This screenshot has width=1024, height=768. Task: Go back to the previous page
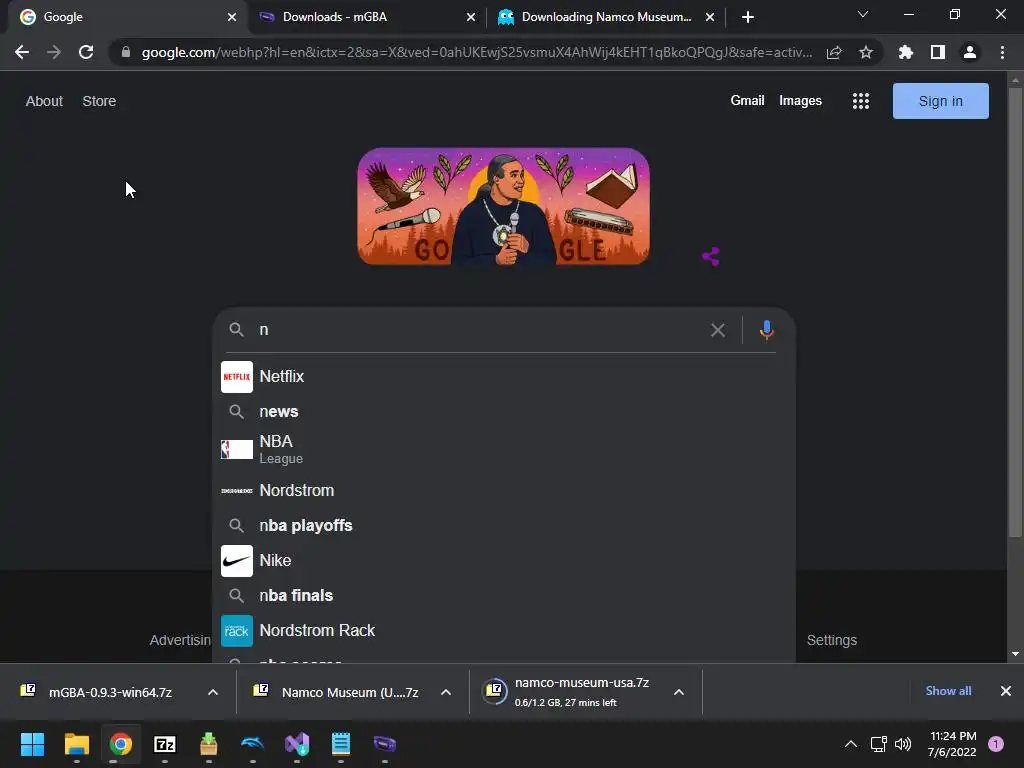pyautogui.click(x=22, y=52)
